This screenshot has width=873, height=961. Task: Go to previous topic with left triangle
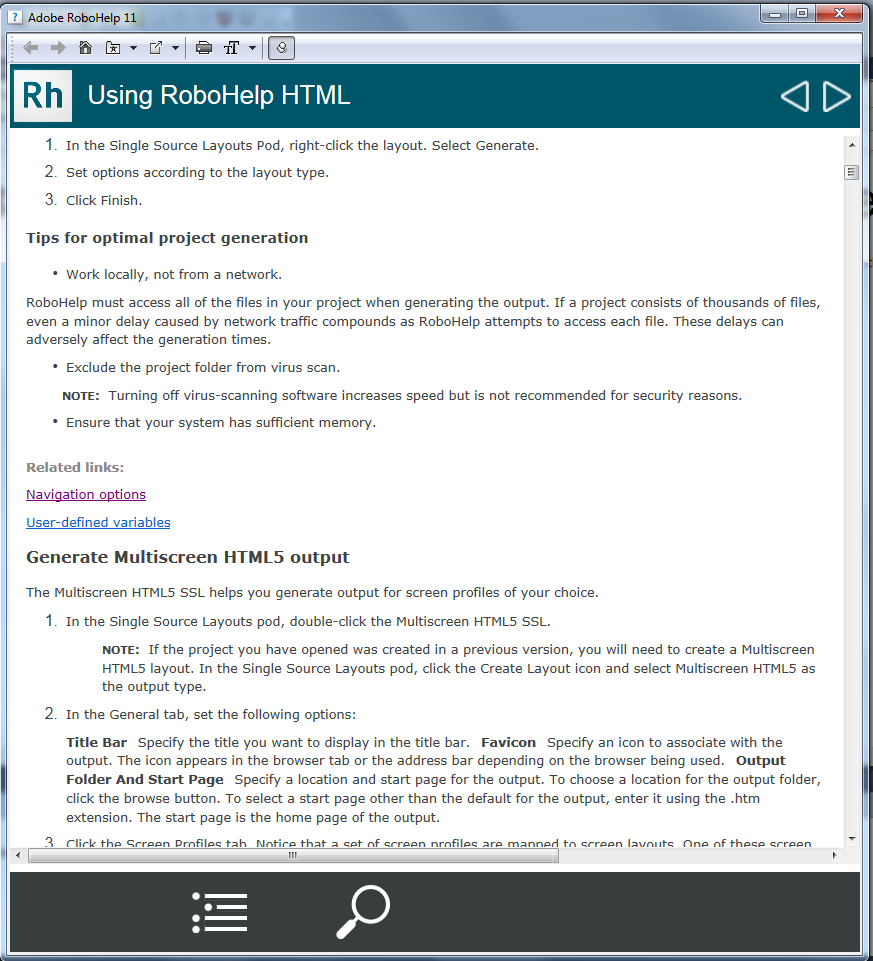[x=795, y=96]
